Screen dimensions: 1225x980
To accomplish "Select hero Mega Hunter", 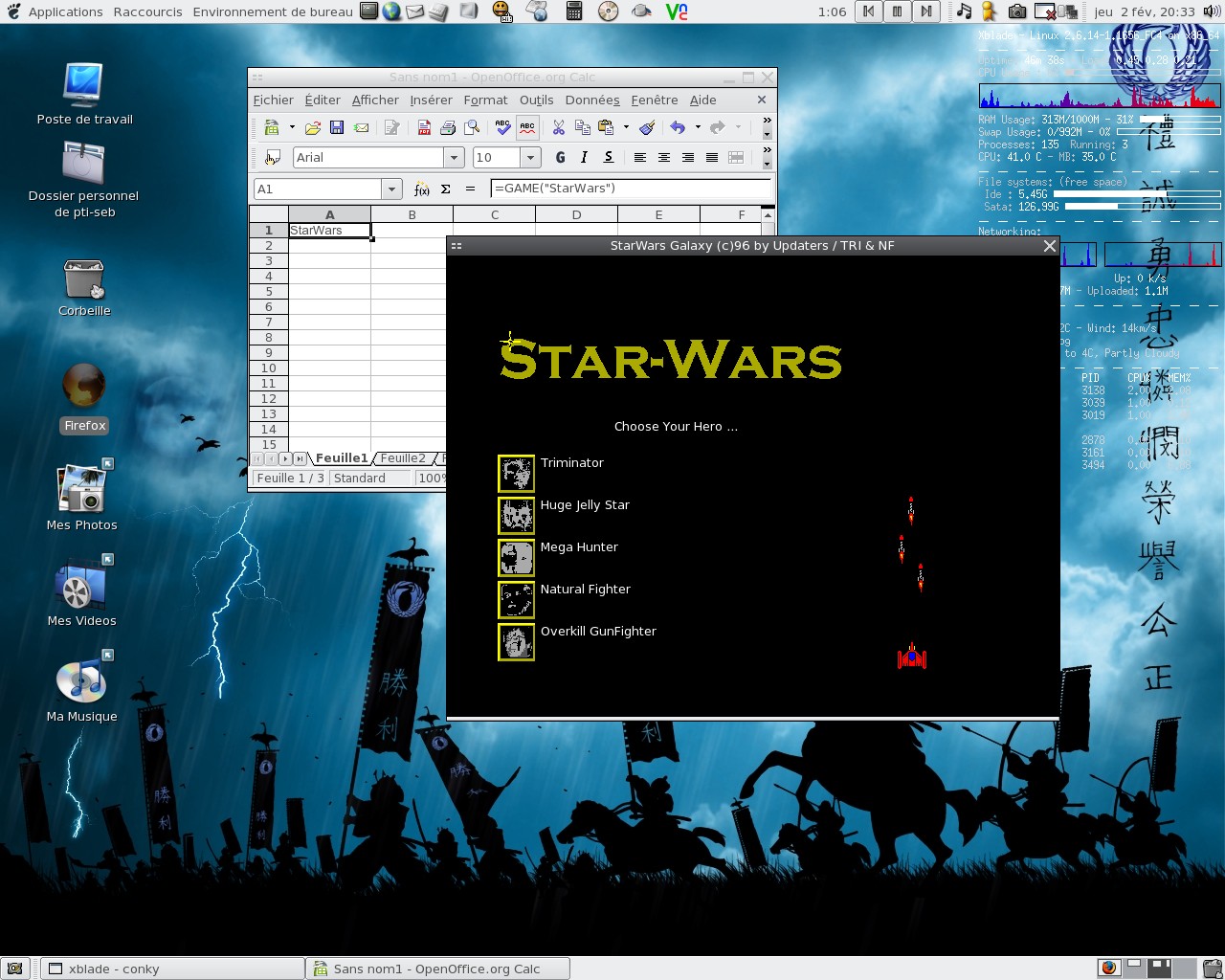I will click(516, 558).
